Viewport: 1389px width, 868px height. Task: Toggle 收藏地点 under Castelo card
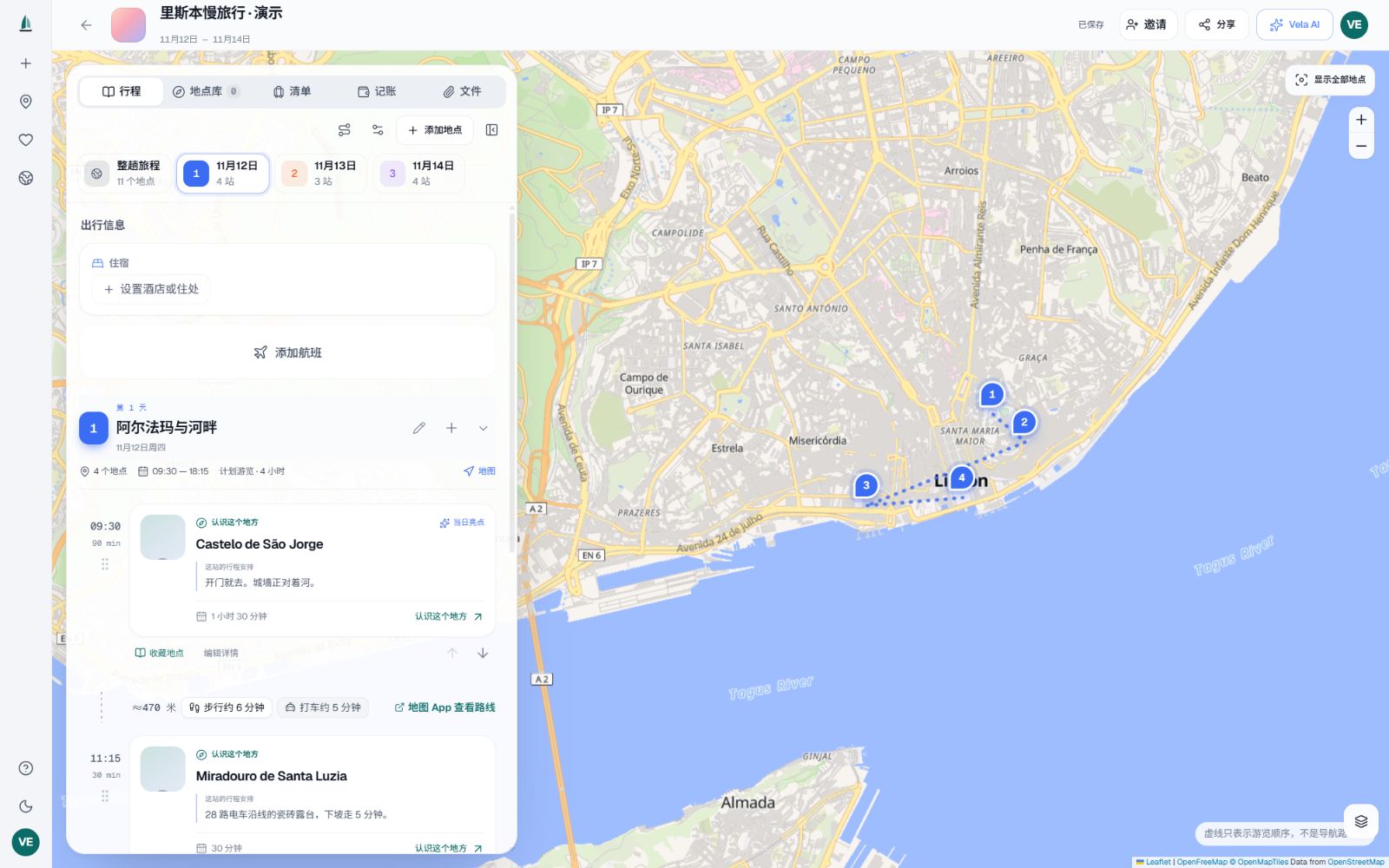[160, 653]
